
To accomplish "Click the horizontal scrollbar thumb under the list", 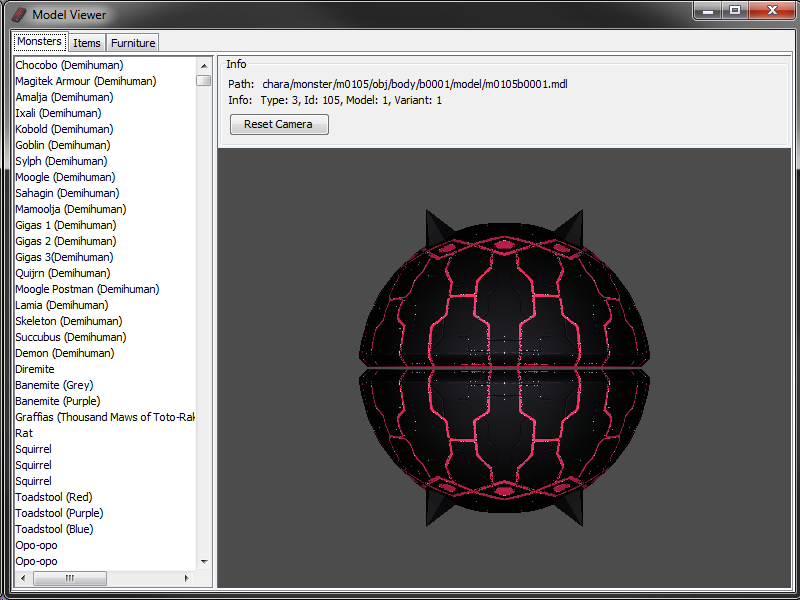I will click(70, 578).
